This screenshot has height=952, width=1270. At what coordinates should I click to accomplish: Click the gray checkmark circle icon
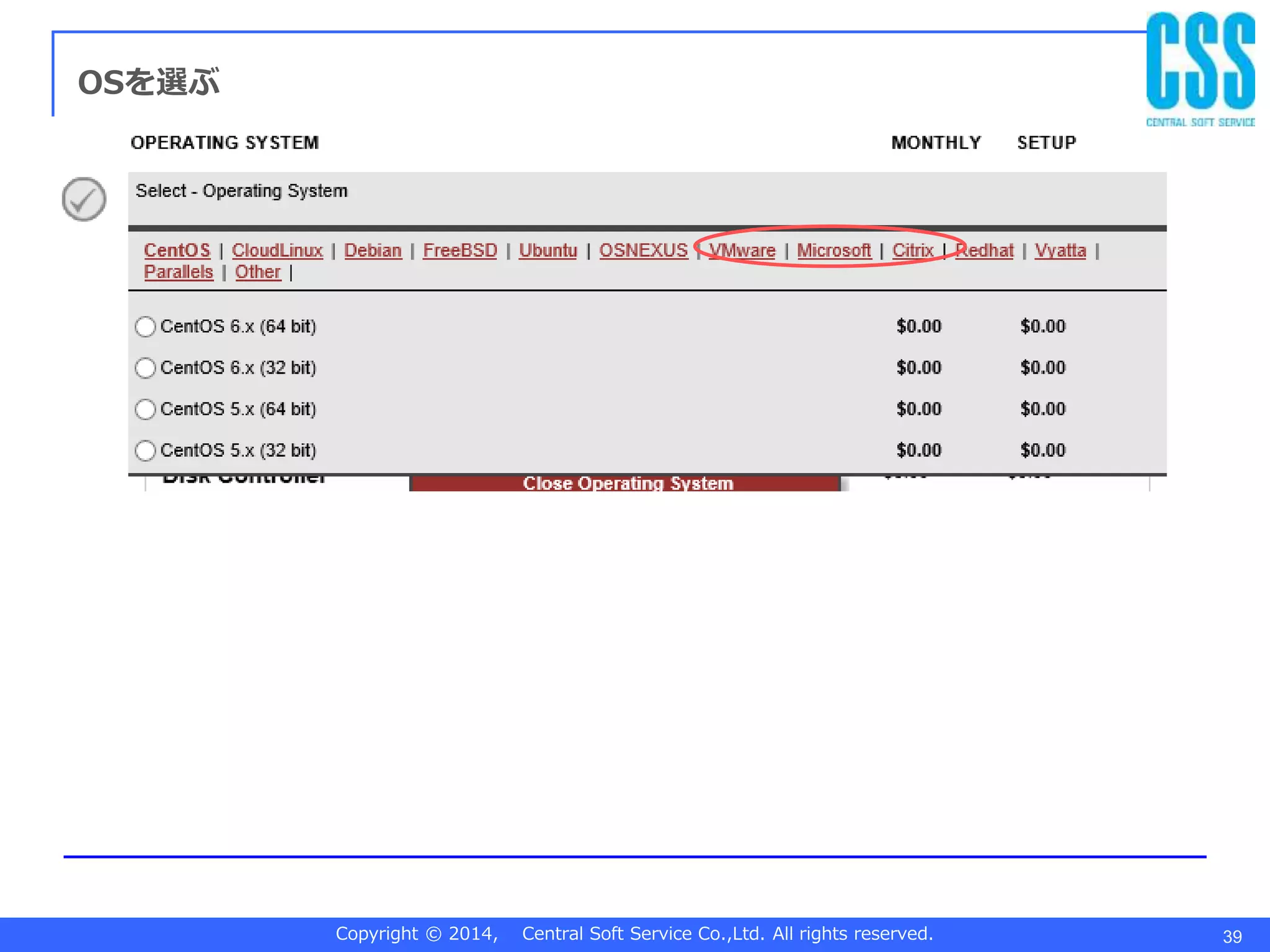[x=84, y=199]
